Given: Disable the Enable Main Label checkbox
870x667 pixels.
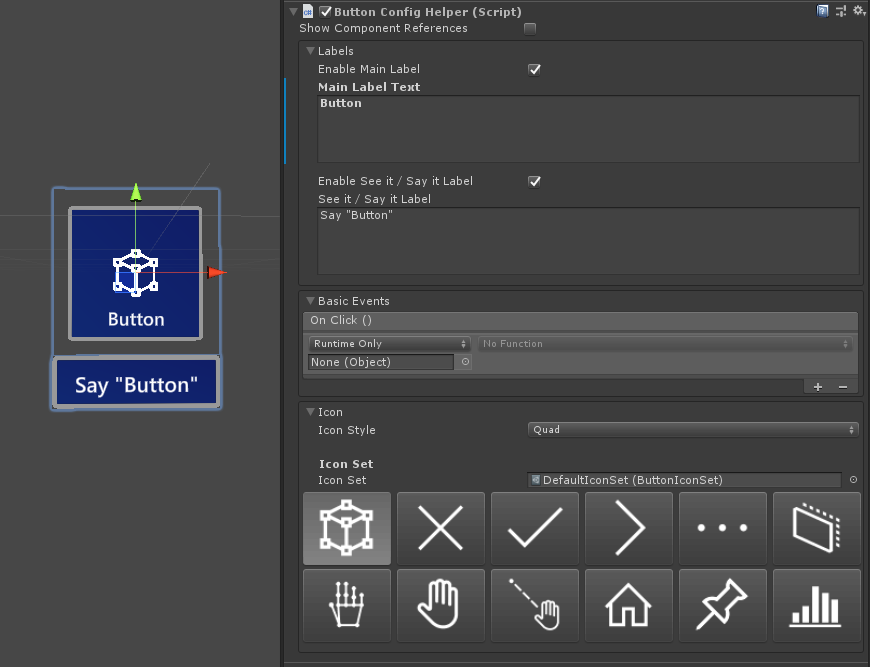Looking at the screenshot, I should pyautogui.click(x=534, y=70).
